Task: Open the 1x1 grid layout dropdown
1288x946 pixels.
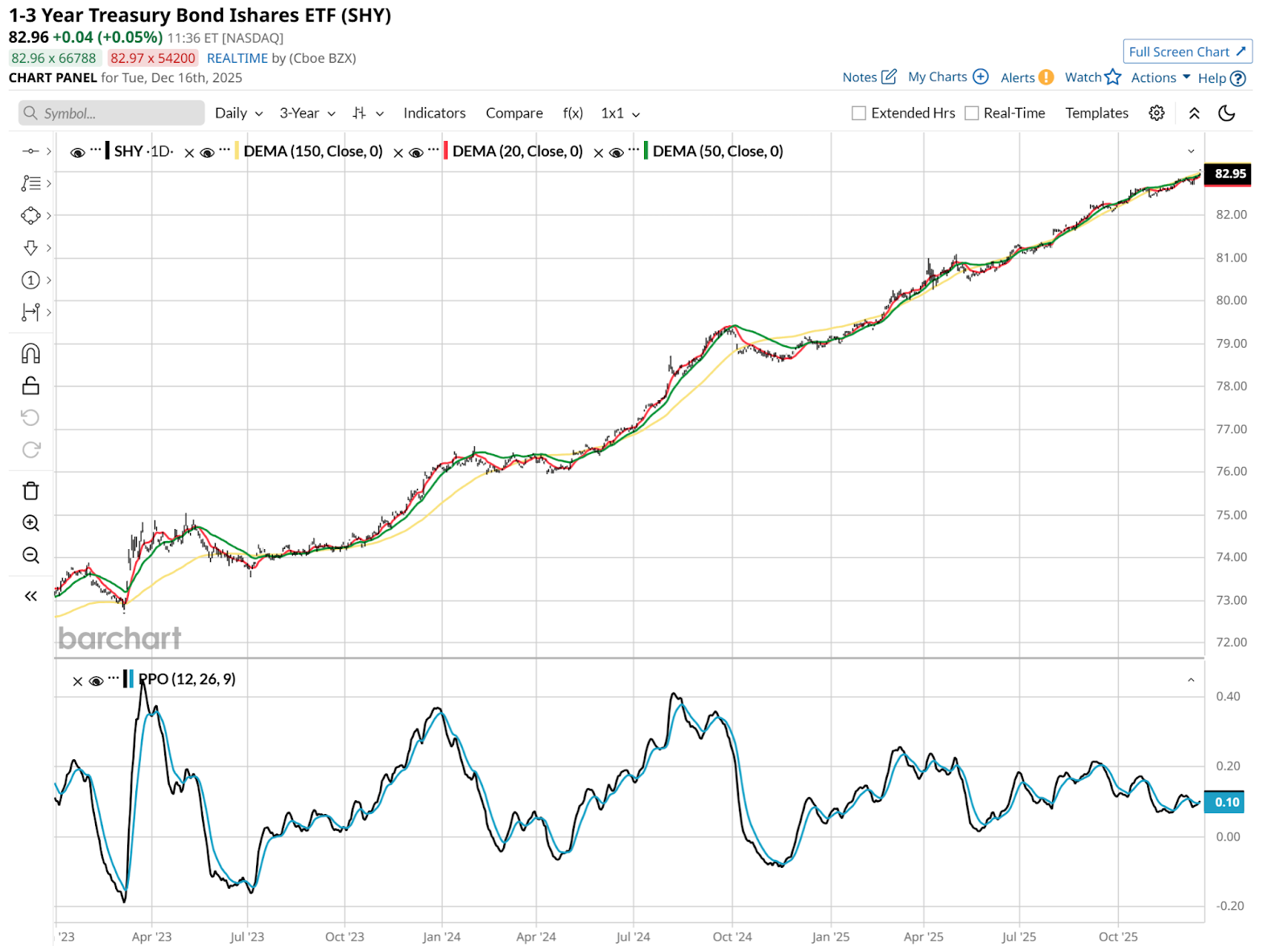Action: 621,114
